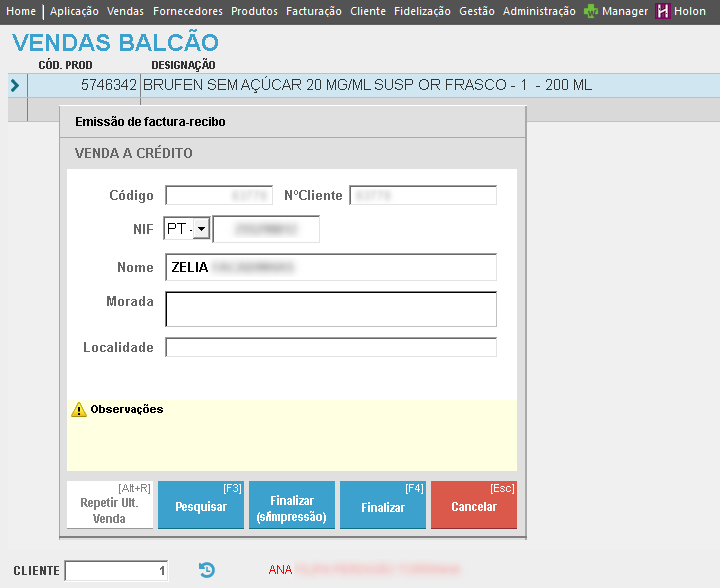The width and height of the screenshot is (720, 588).
Task: Open the Produtos menu
Action: tap(254, 12)
